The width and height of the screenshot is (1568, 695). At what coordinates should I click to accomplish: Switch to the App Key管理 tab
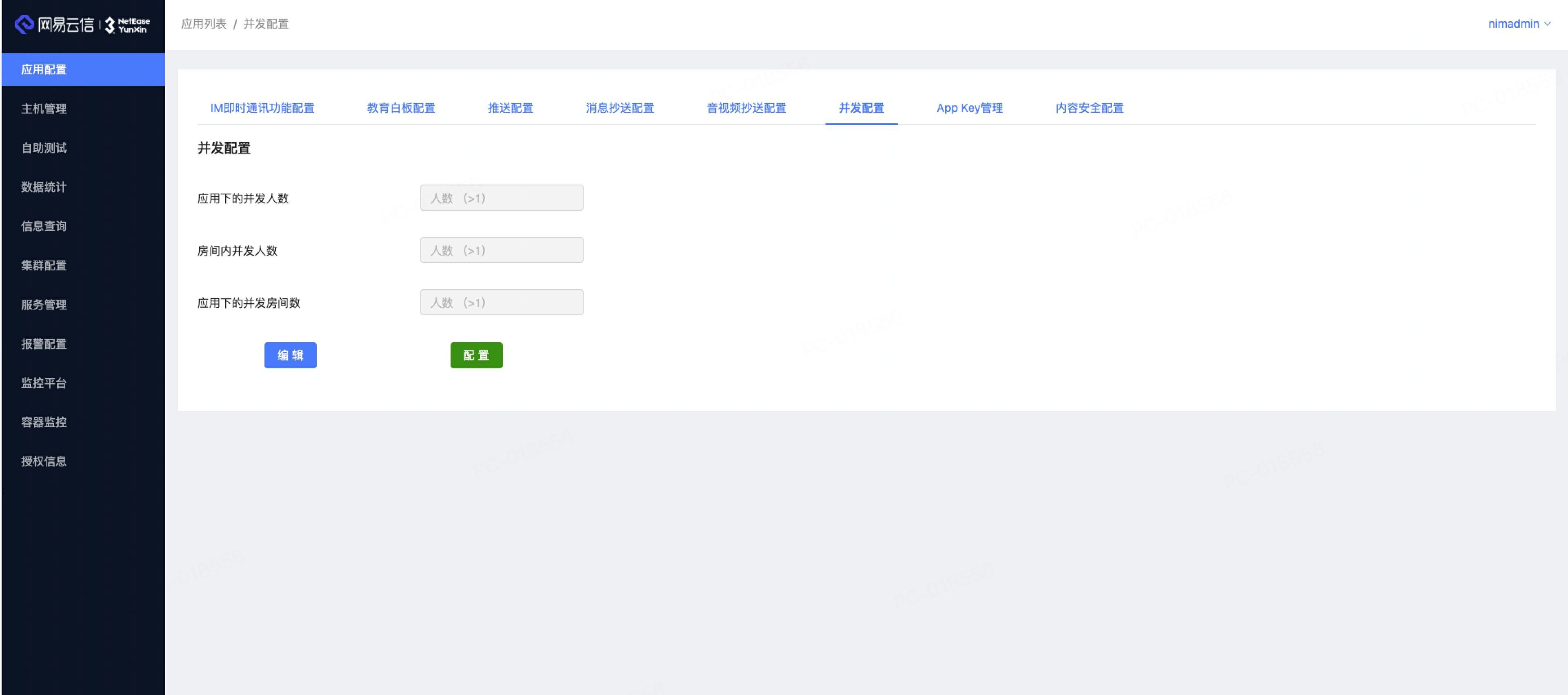969,108
